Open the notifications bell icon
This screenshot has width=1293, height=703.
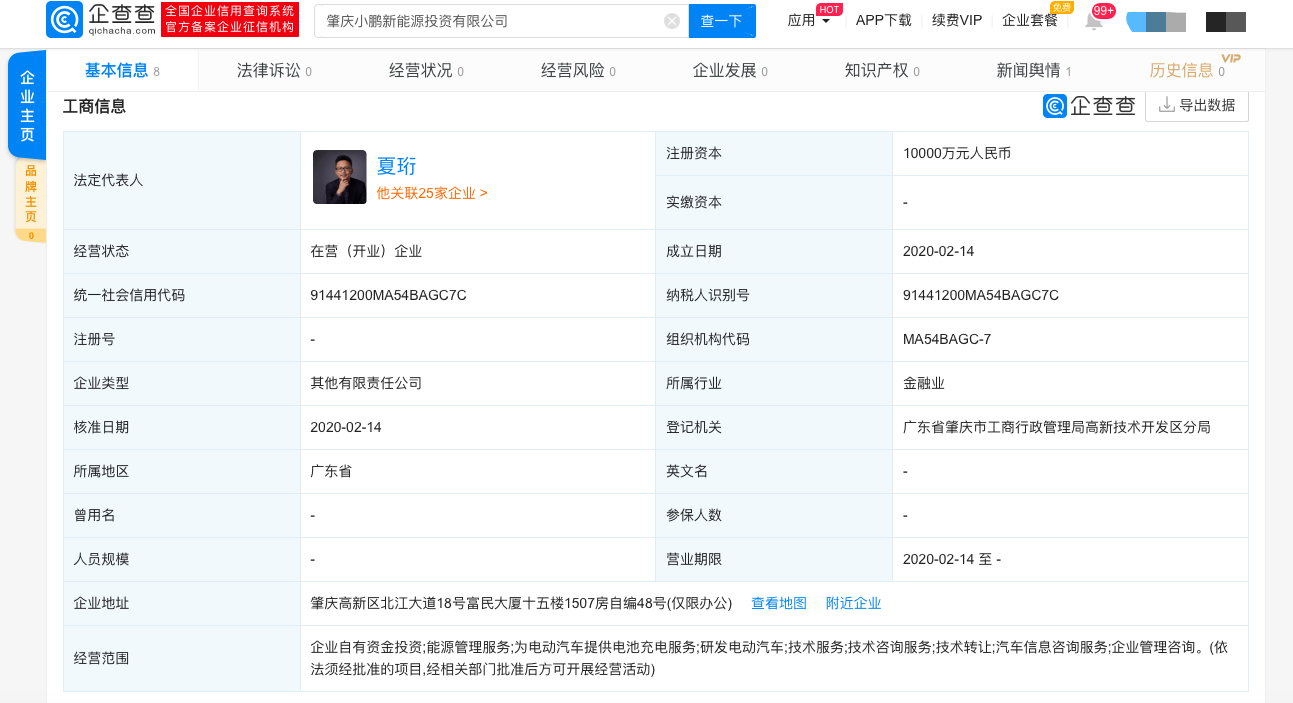[x=1094, y=21]
